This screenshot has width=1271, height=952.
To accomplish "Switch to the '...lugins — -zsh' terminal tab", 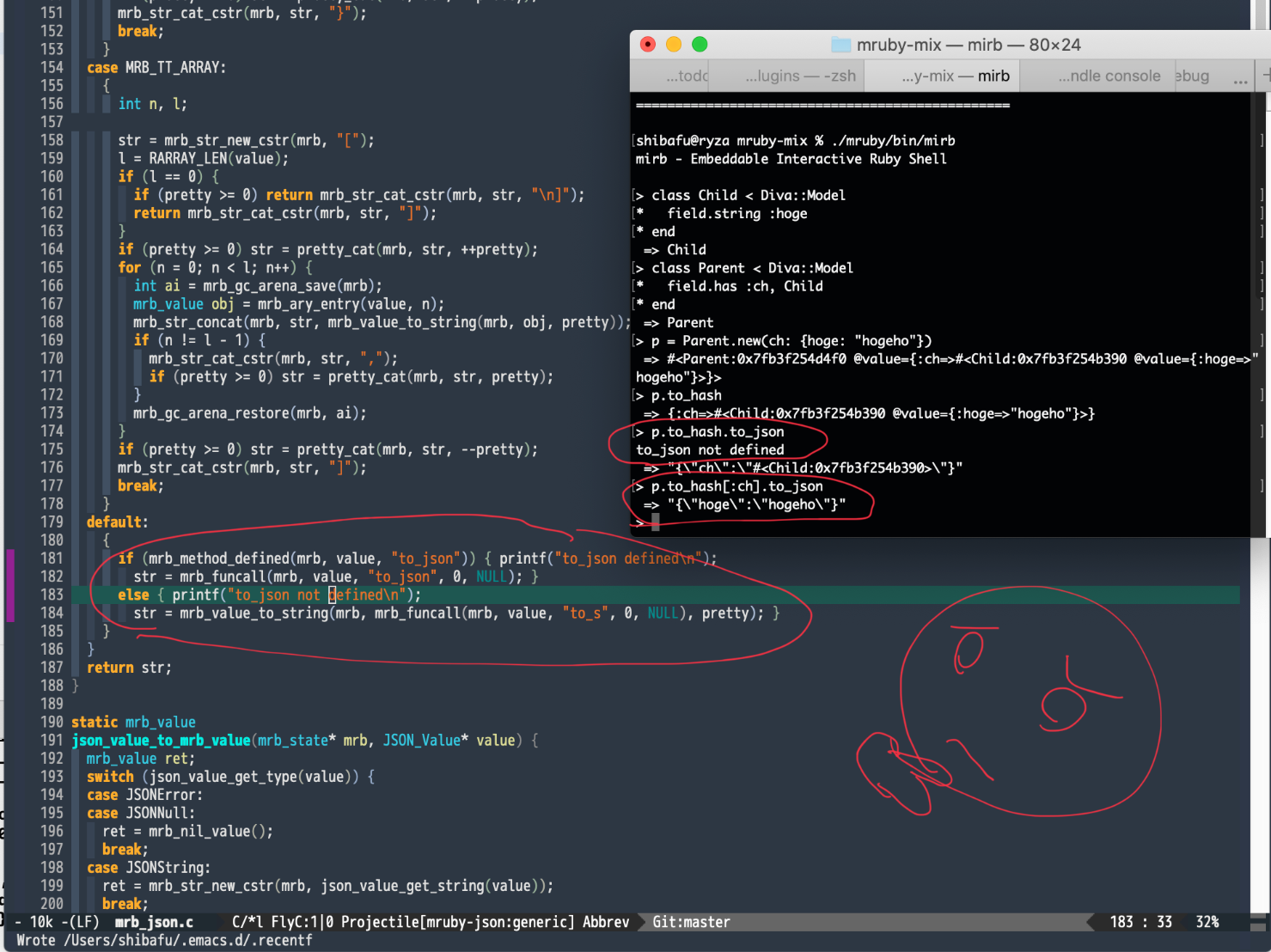I will coord(800,76).
